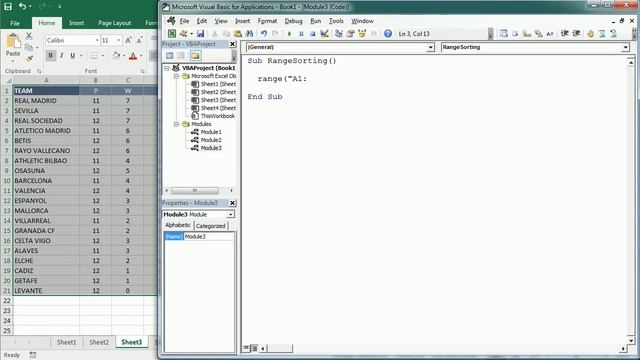This screenshot has width=640, height=360.
Task: Collapse the Modules folder node
Action: pyautogui.click(x=176, y=124)
